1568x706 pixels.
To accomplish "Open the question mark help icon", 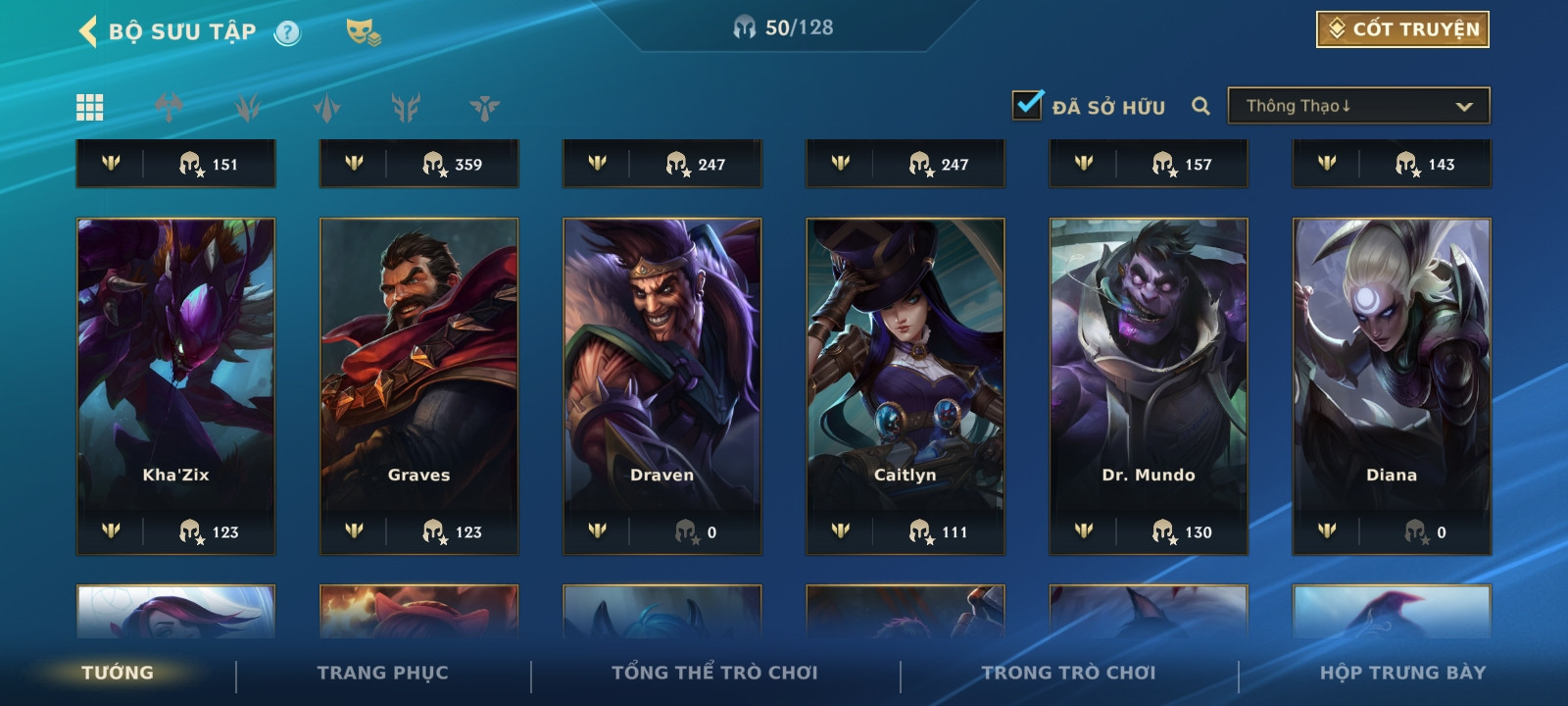I will (287, 33).
